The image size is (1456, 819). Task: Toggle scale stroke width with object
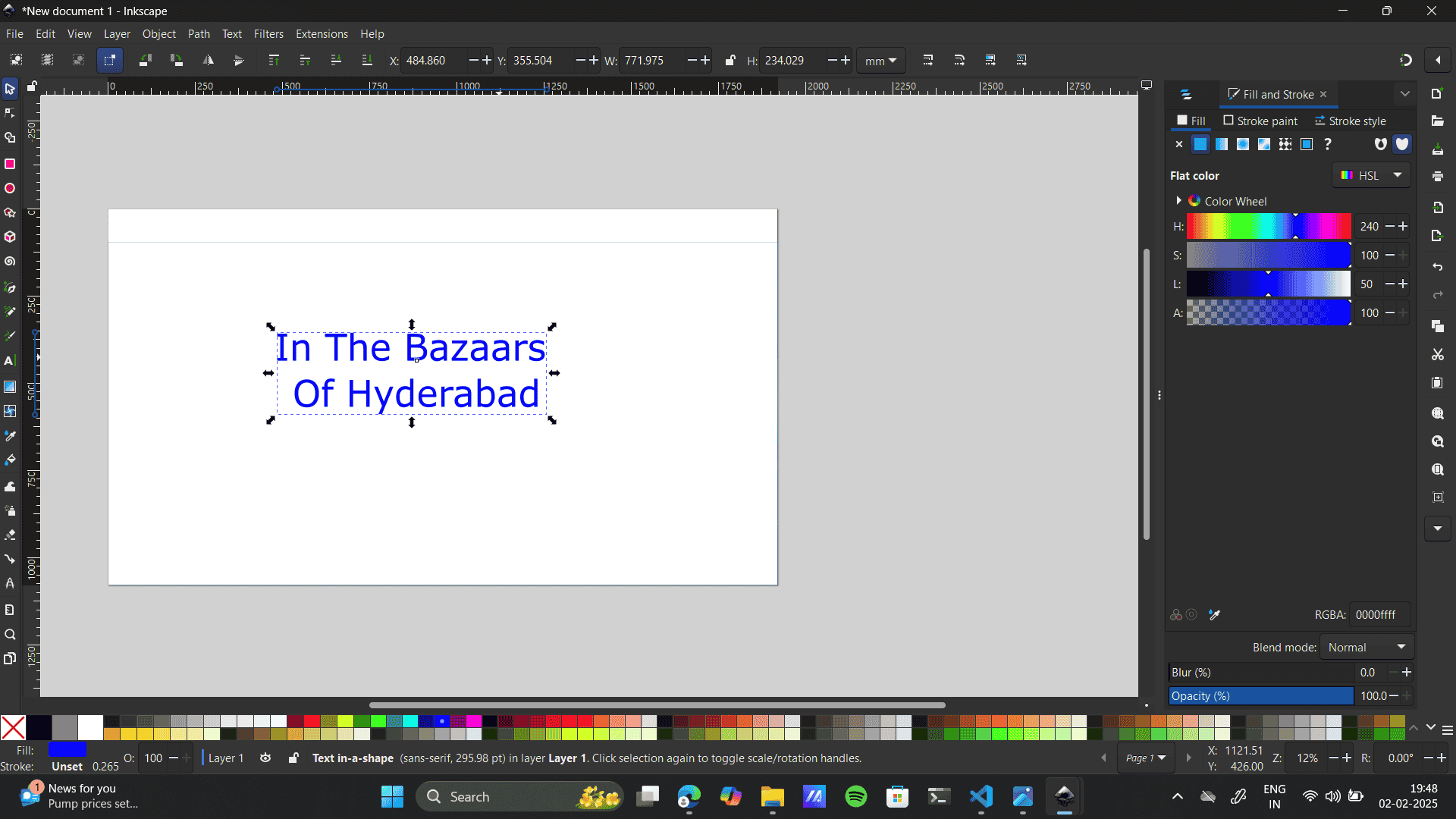[x=928, y=60]
